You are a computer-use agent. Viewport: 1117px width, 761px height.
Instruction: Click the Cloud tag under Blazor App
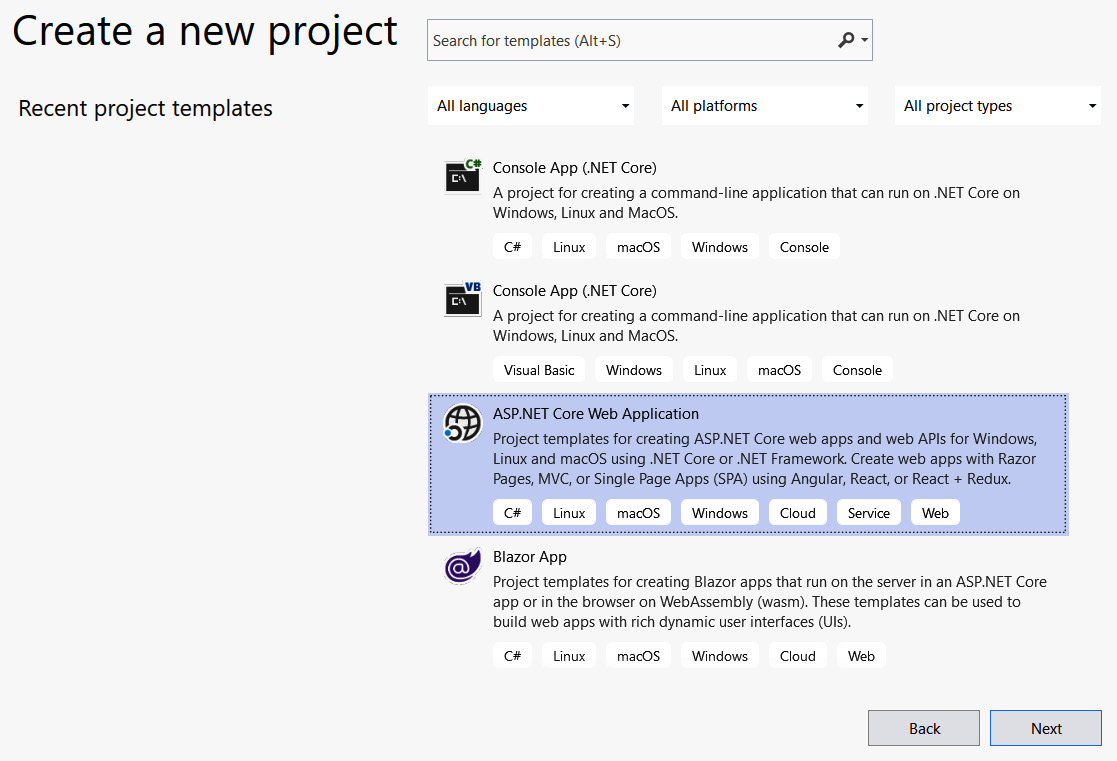coord(797,655)
